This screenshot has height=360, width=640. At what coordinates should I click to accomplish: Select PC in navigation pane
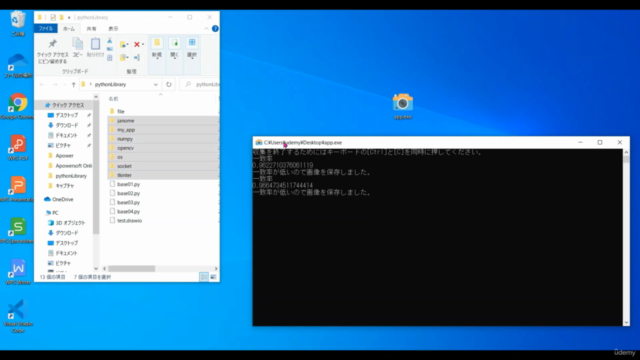(55, 213)
